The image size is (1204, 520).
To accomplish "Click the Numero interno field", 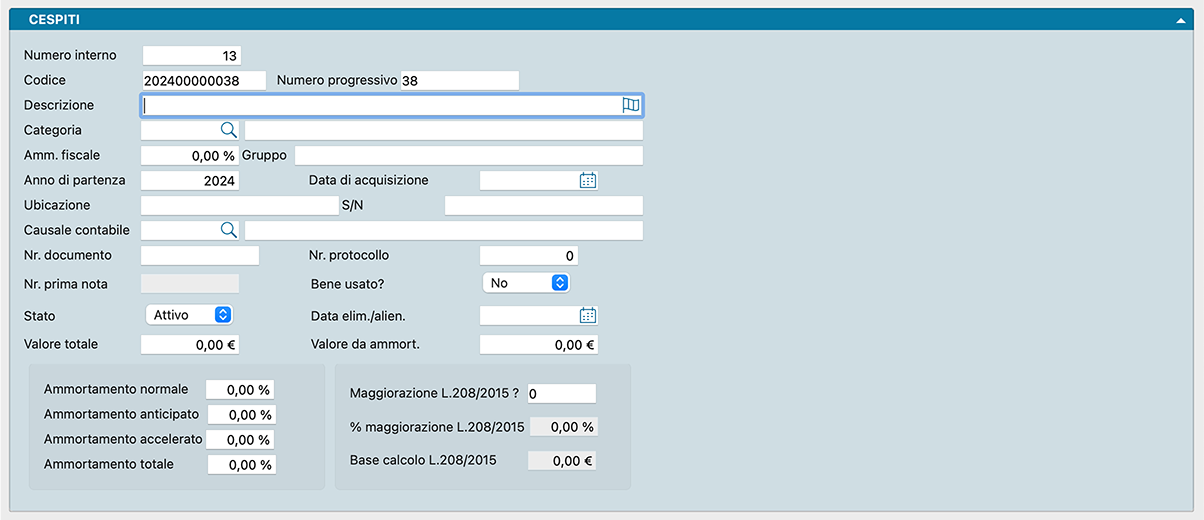I will (x=192, y=56).
